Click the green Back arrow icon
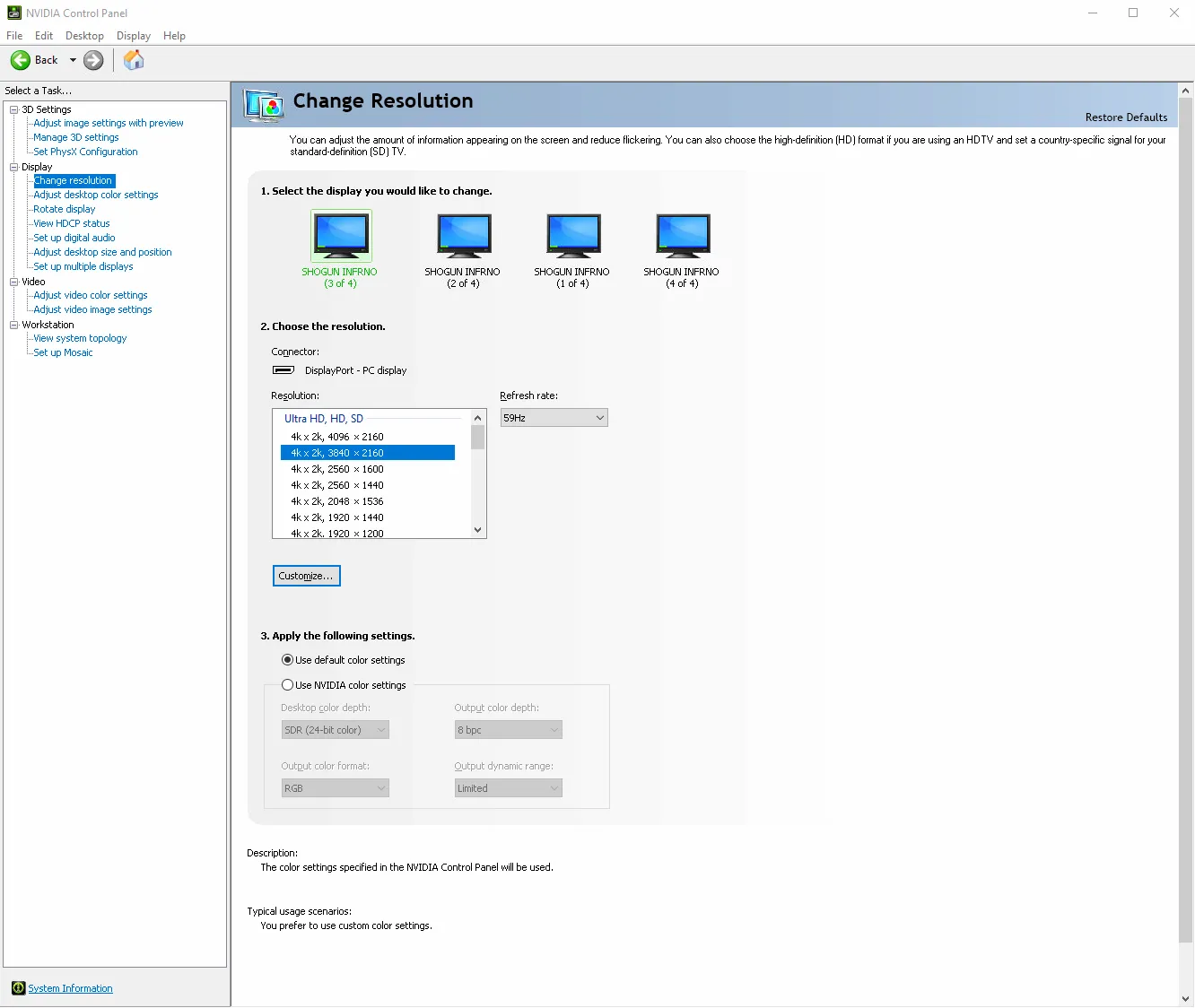The image size is (1195, 1008). [21, 60]
